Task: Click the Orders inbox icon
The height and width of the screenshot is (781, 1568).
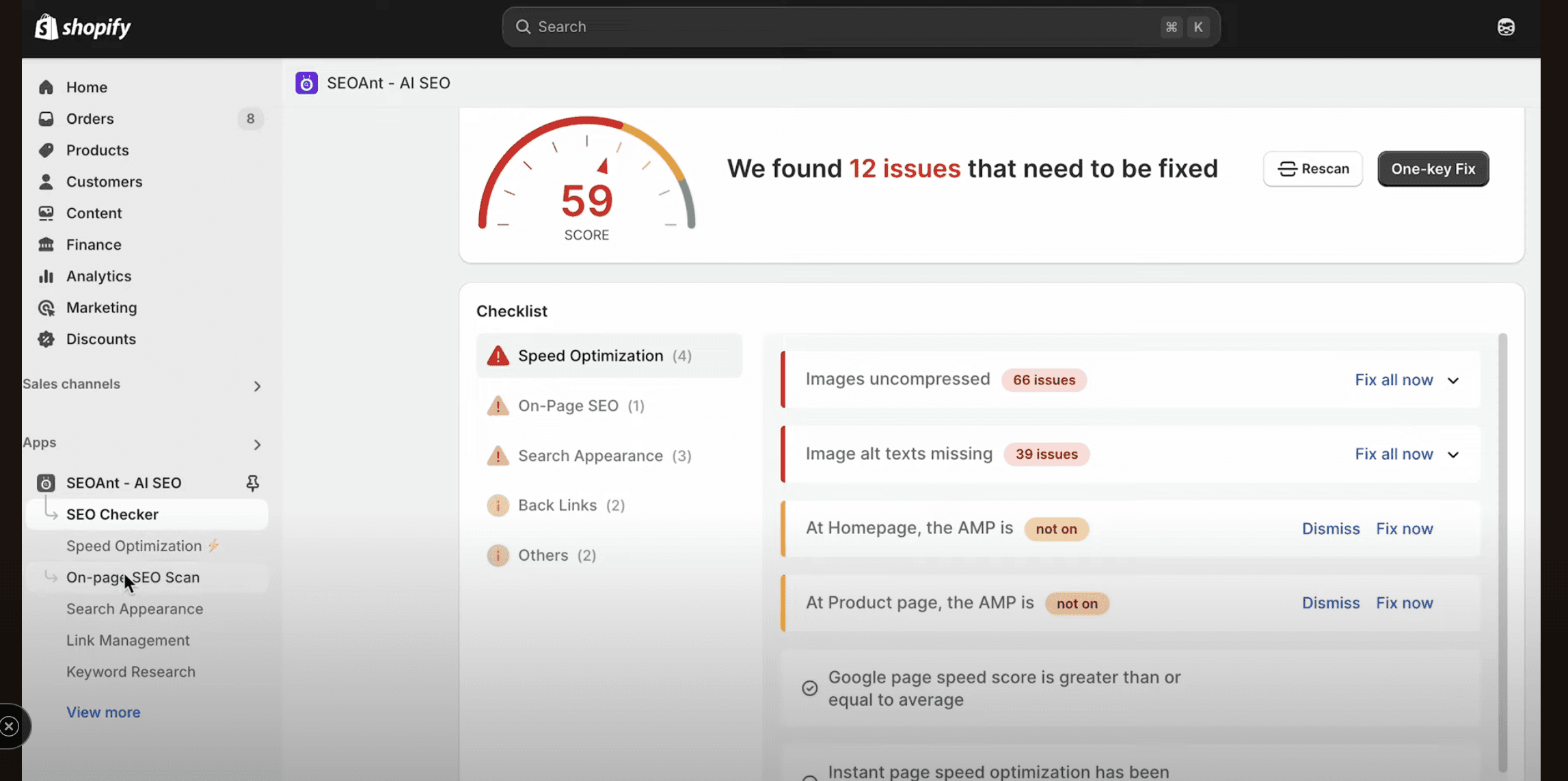Action: [46, 118]
